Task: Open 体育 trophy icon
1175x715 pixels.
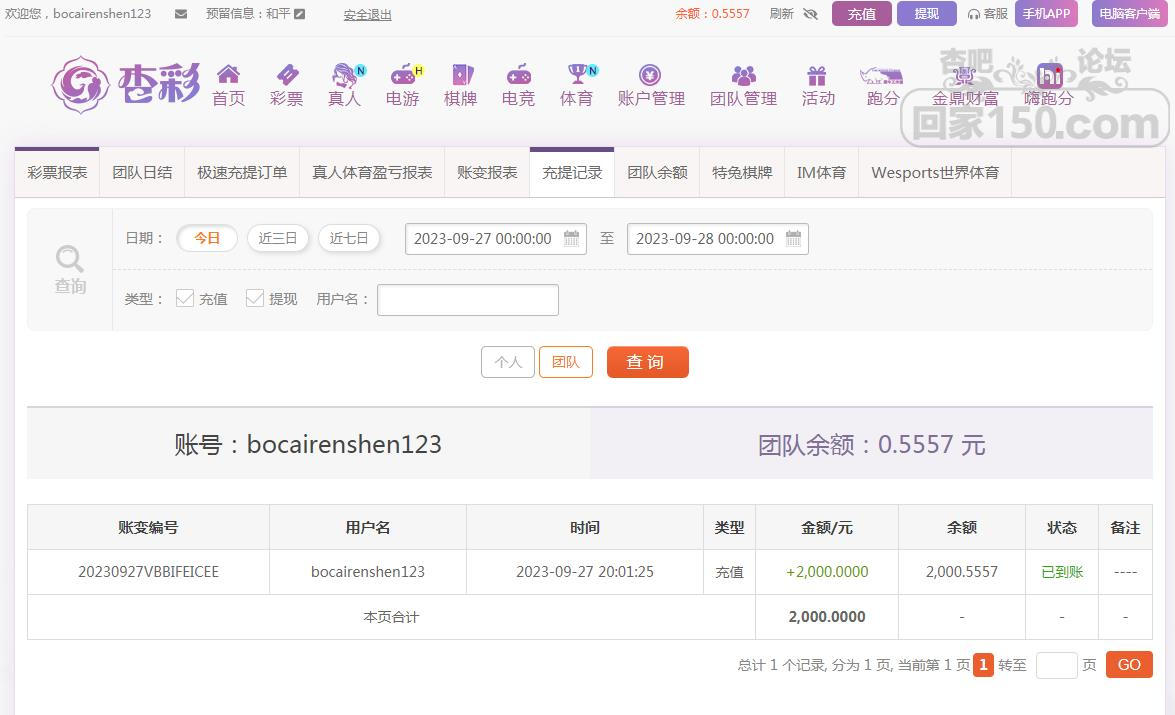Action: pos(577,73)
